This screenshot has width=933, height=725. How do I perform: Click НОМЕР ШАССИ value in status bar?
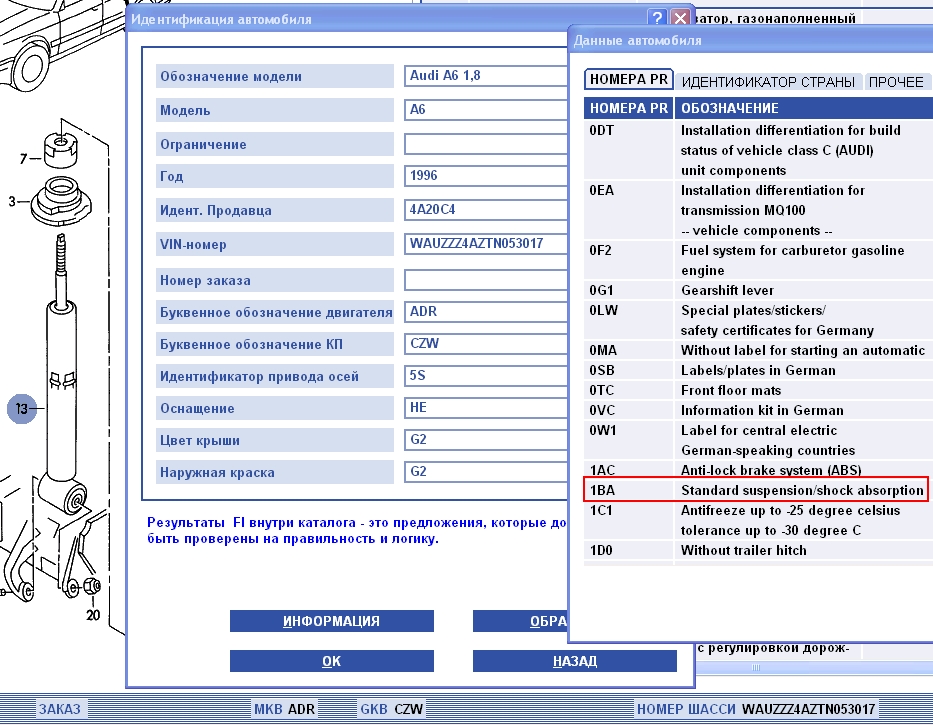(x=809, y=709)
